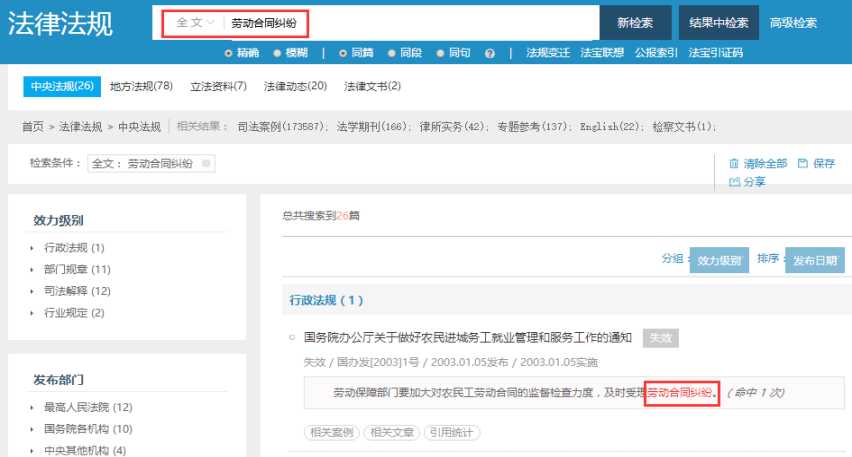Switch to the 地方法规(78) tab
The image size is (852, 457).
[141, 86]
